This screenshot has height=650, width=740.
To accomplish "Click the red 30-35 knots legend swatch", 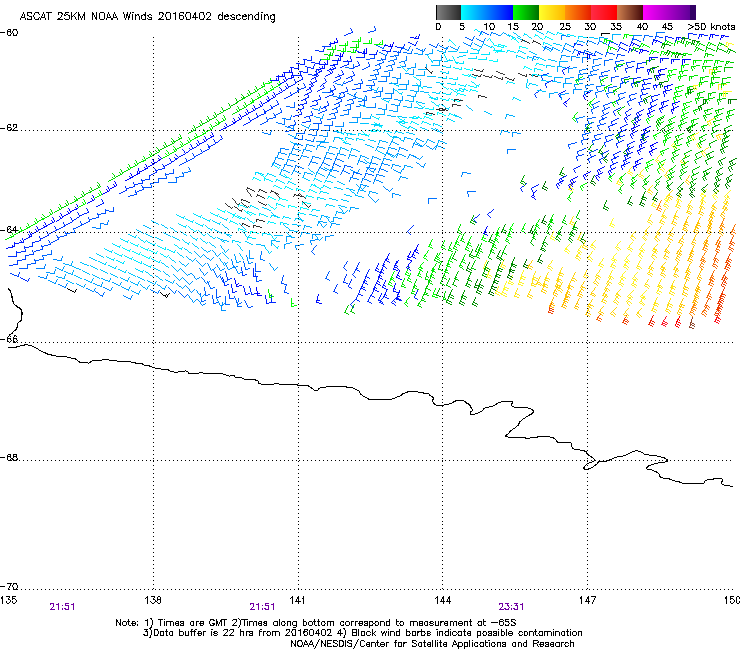I will (604, 12).
